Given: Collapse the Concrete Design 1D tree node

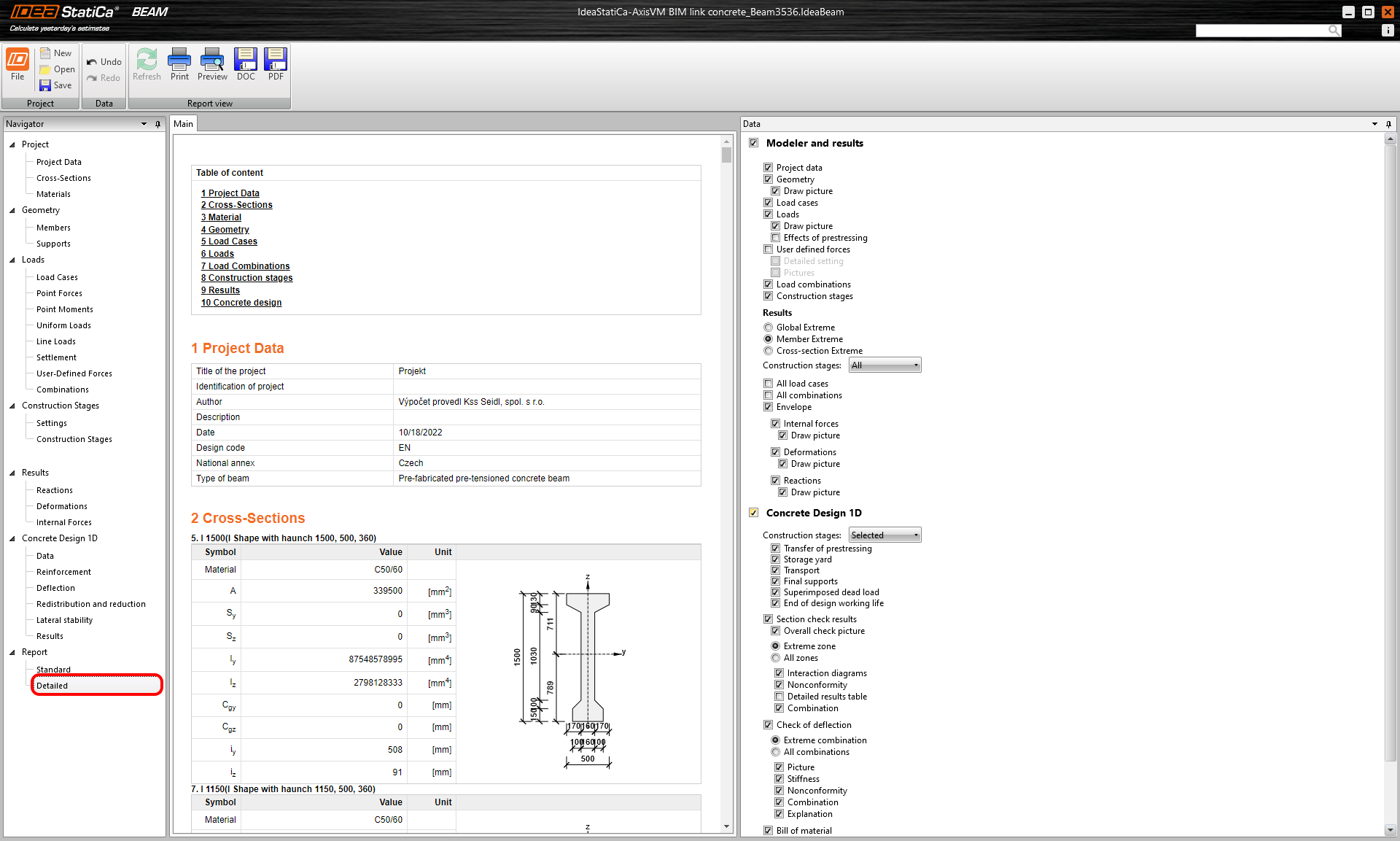Looking at the screenshot, I should 12,538.
